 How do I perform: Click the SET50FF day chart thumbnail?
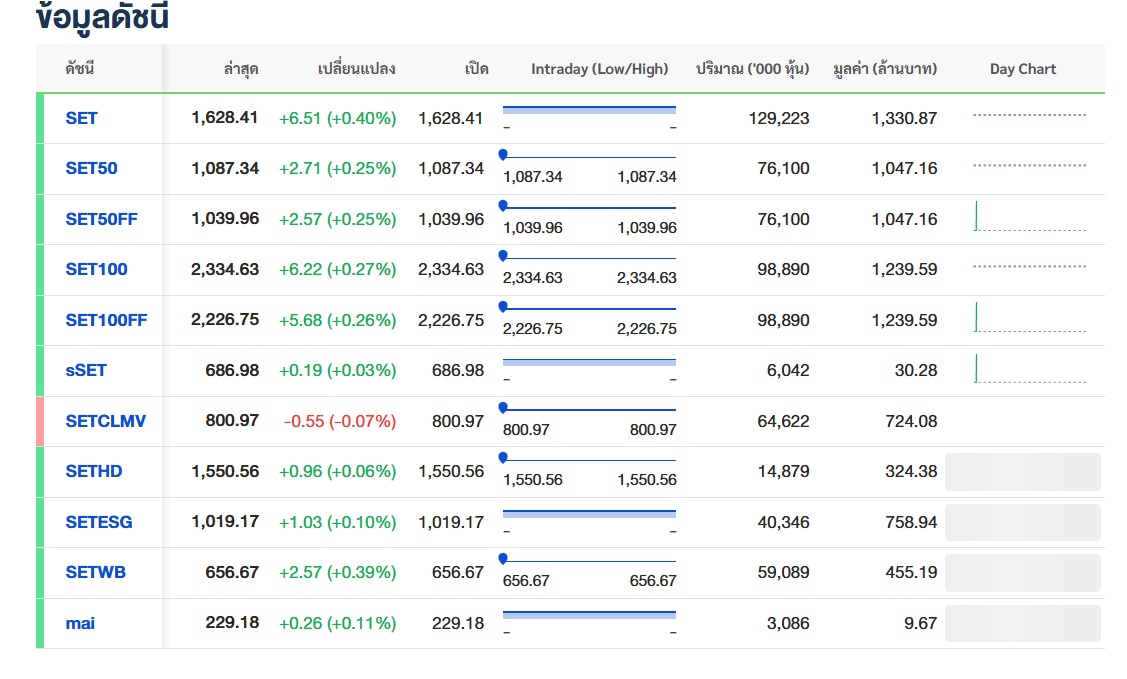(x=1029, y=216)
